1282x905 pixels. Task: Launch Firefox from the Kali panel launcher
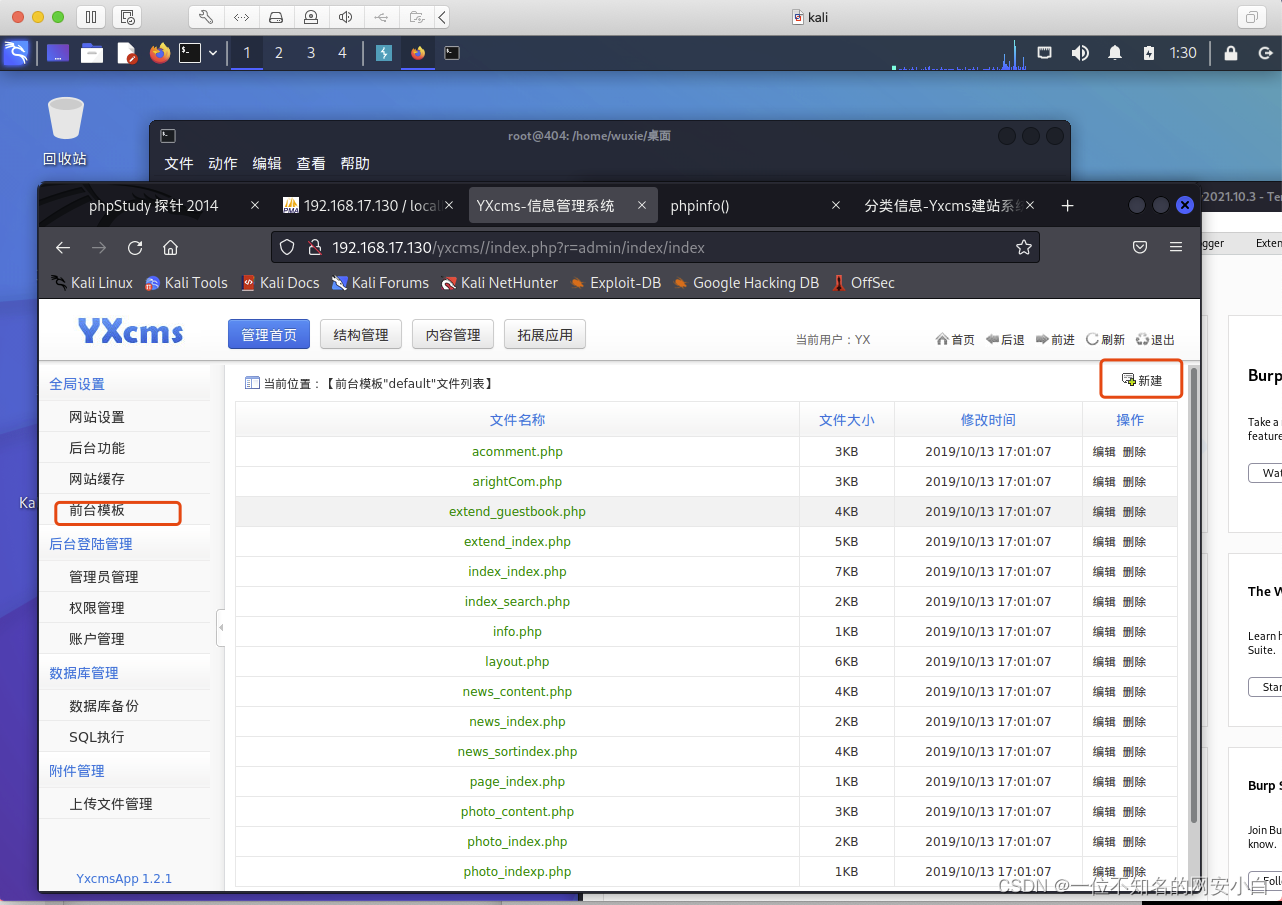pos(160,53)
